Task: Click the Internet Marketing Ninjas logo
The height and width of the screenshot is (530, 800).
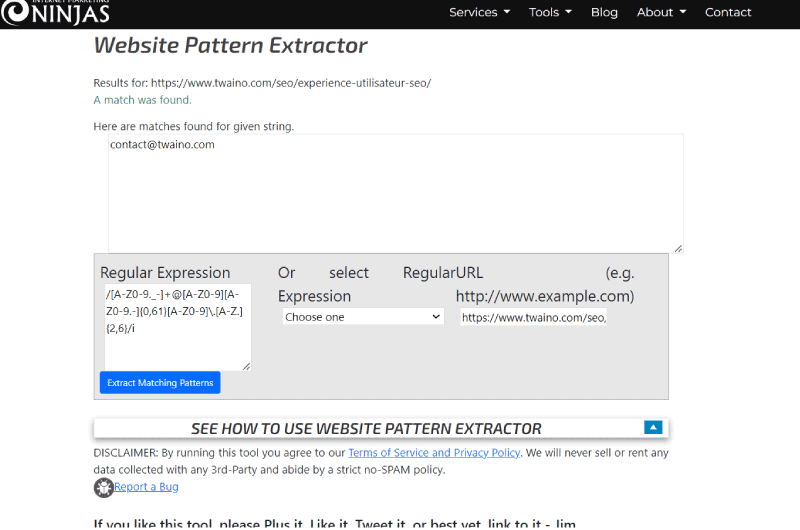Action: 55,12
